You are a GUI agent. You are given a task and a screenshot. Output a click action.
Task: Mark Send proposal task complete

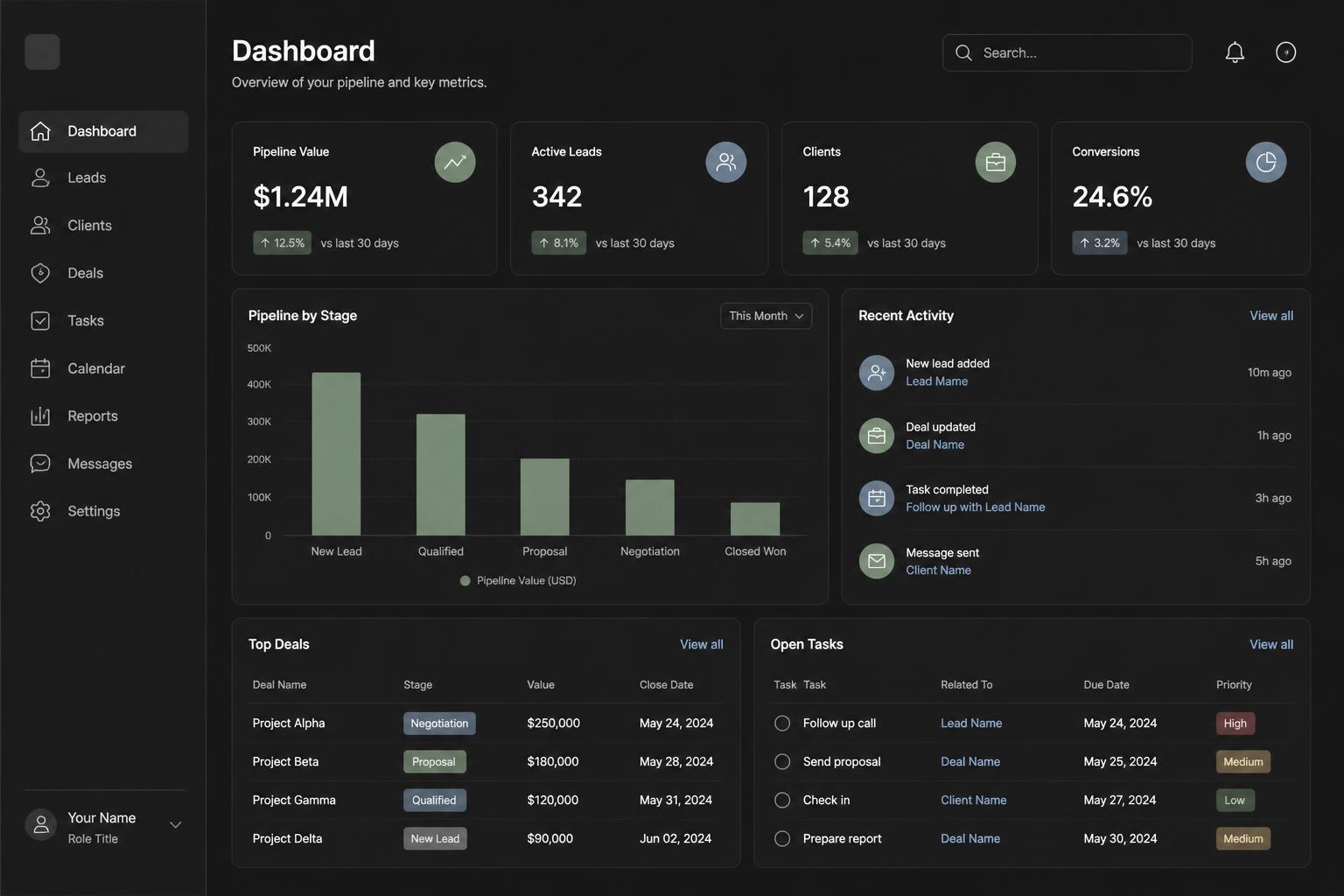tap(782, 762)
